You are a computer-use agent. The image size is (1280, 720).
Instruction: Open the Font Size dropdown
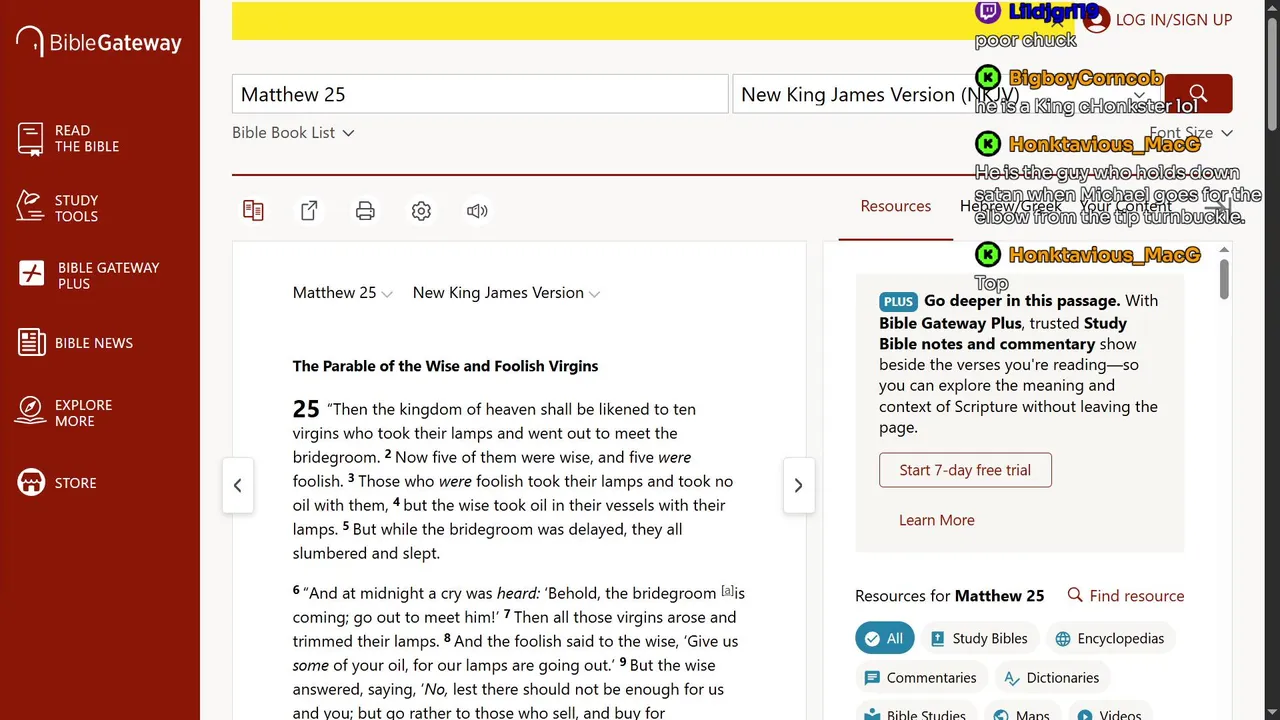1190,132
